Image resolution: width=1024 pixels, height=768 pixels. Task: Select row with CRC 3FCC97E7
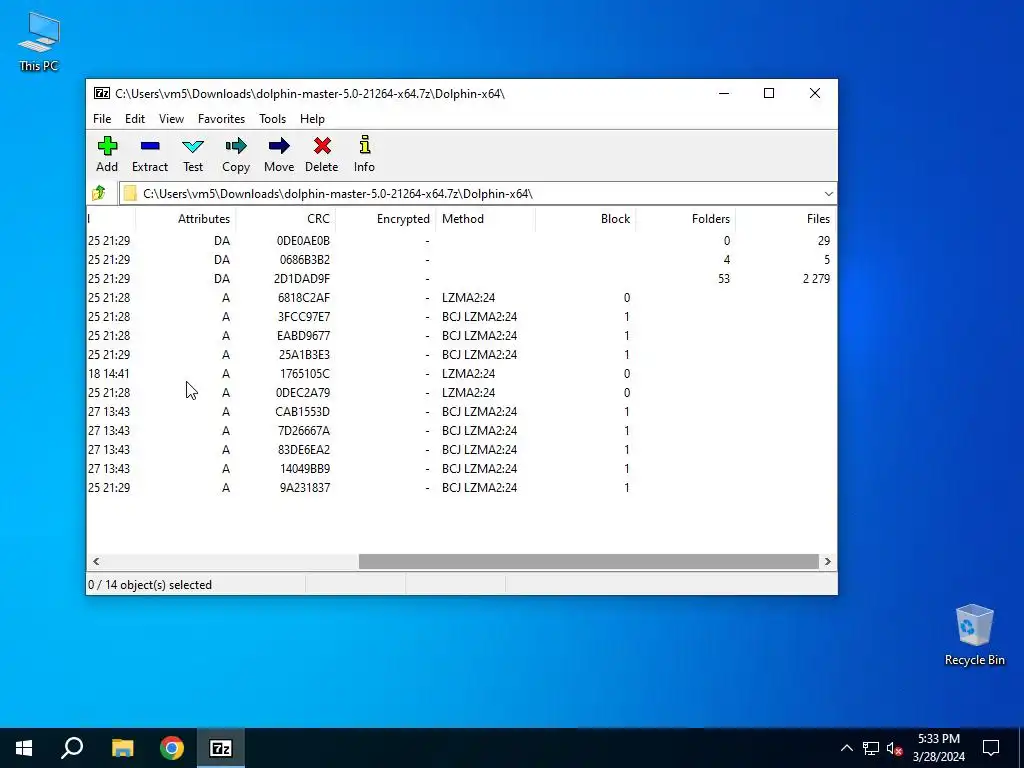point(461,317)
